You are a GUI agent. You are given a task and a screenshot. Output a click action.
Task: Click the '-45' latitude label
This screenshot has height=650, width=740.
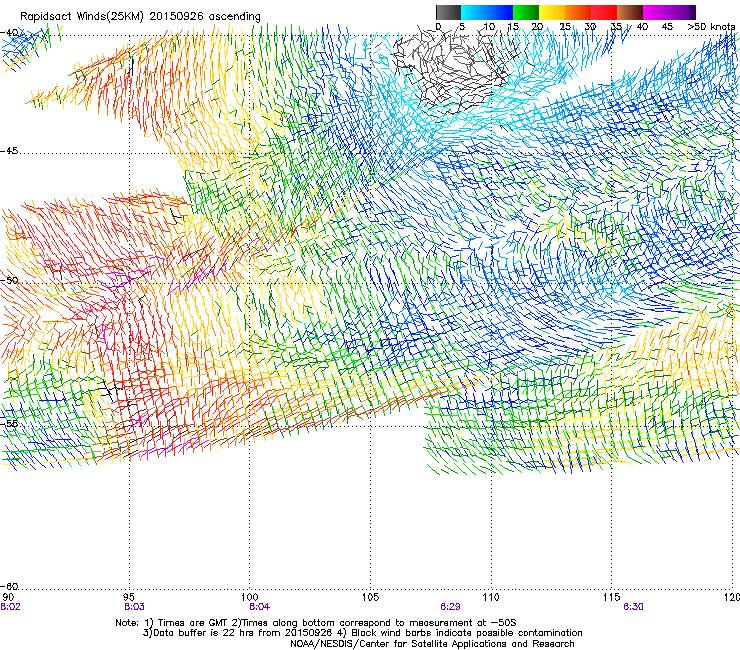(9, 151)
